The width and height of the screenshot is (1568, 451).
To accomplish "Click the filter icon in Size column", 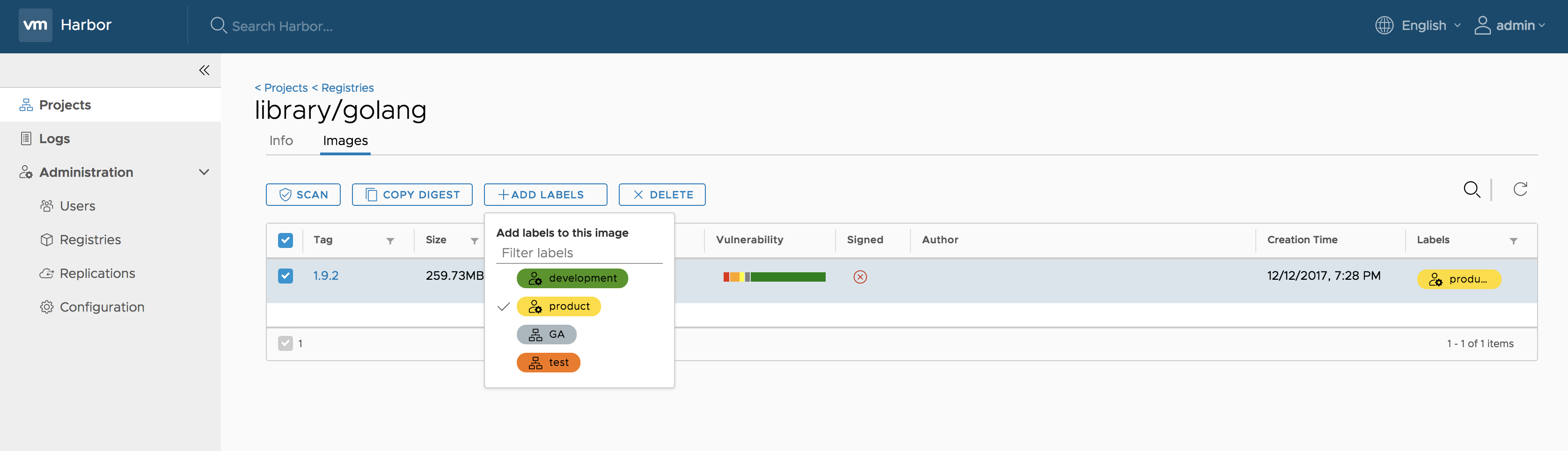I will click(474, 241).
